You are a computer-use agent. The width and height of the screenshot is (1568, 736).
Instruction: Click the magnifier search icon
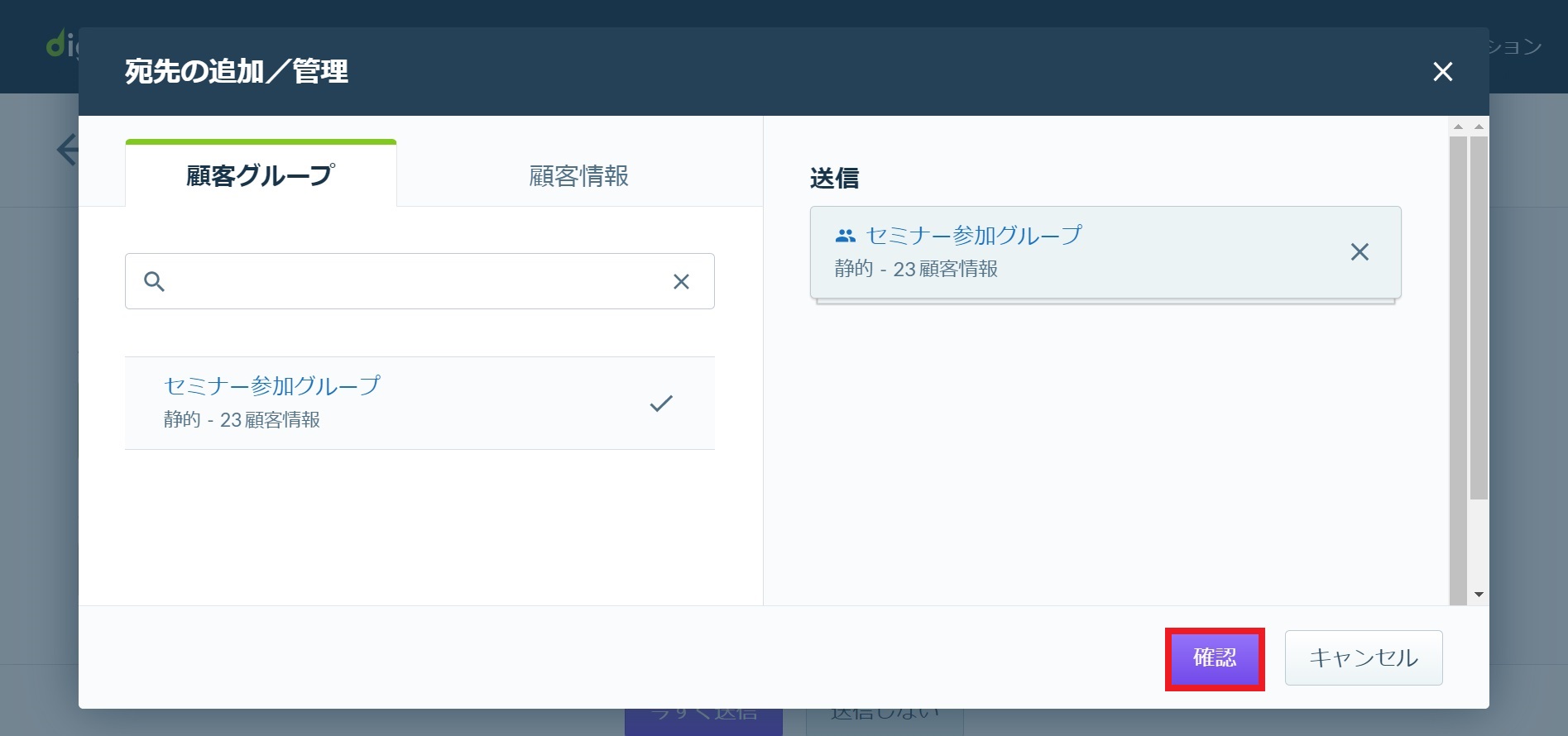coord(154,281)
